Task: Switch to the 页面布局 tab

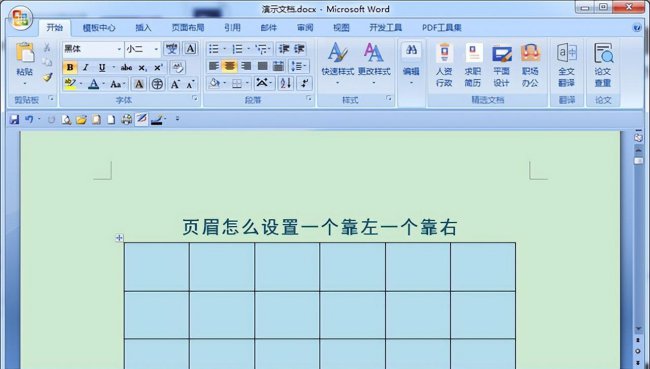Action: (x=188, y=28)
